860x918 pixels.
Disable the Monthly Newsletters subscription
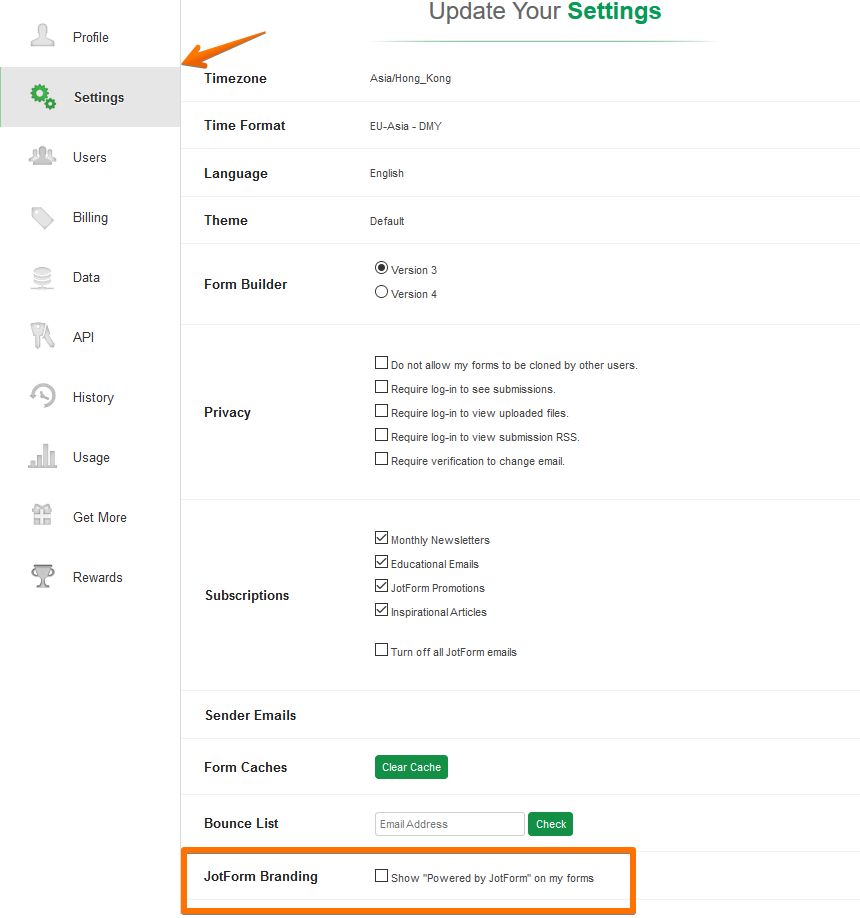click(381, 537)
